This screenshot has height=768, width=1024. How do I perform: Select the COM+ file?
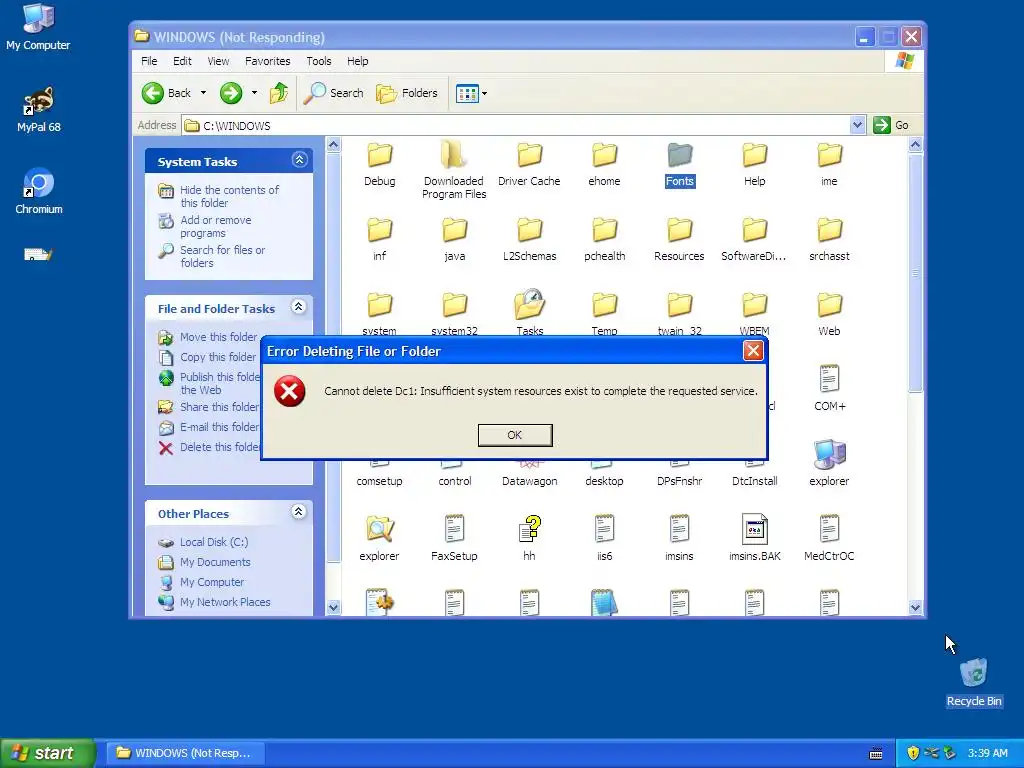(x=829, y=389)
